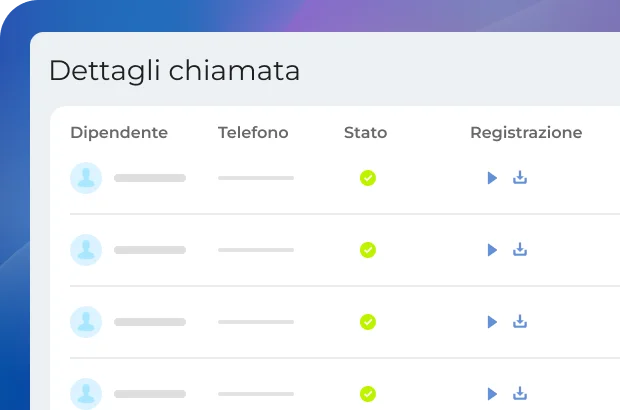Screen dimensions: 620x410
Task: Download the fourth row's recording
Action: [520, 394]
